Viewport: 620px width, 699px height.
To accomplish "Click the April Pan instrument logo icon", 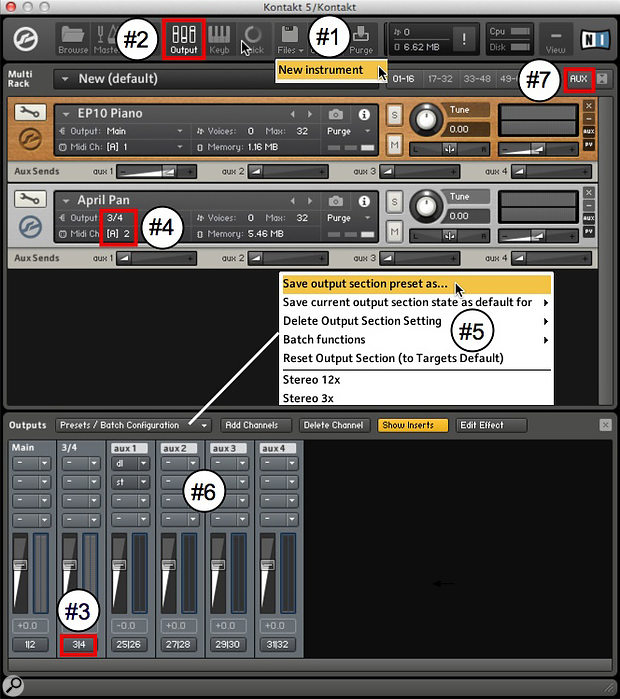I will (x=30, y=227).
